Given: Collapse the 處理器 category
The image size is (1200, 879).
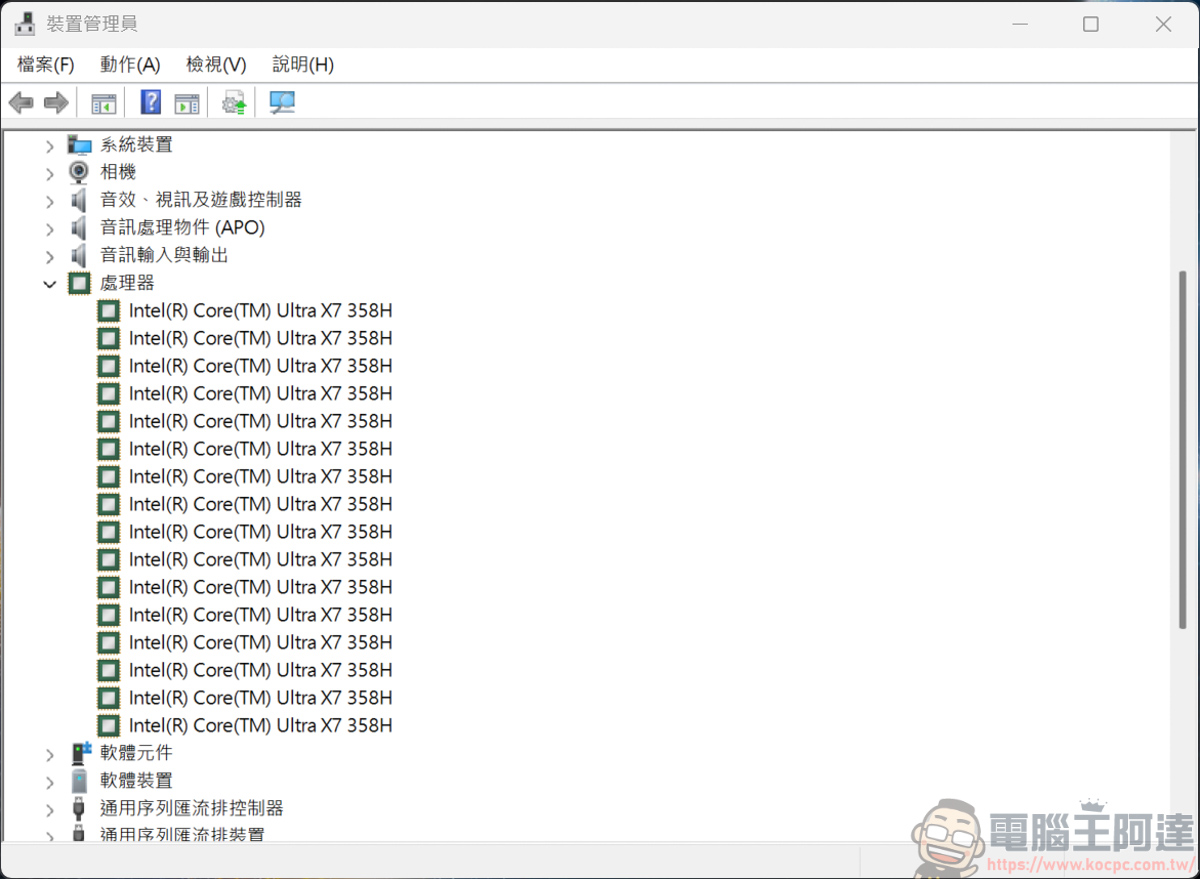Looking at the screenshot, I should click(x=49, y=283).
